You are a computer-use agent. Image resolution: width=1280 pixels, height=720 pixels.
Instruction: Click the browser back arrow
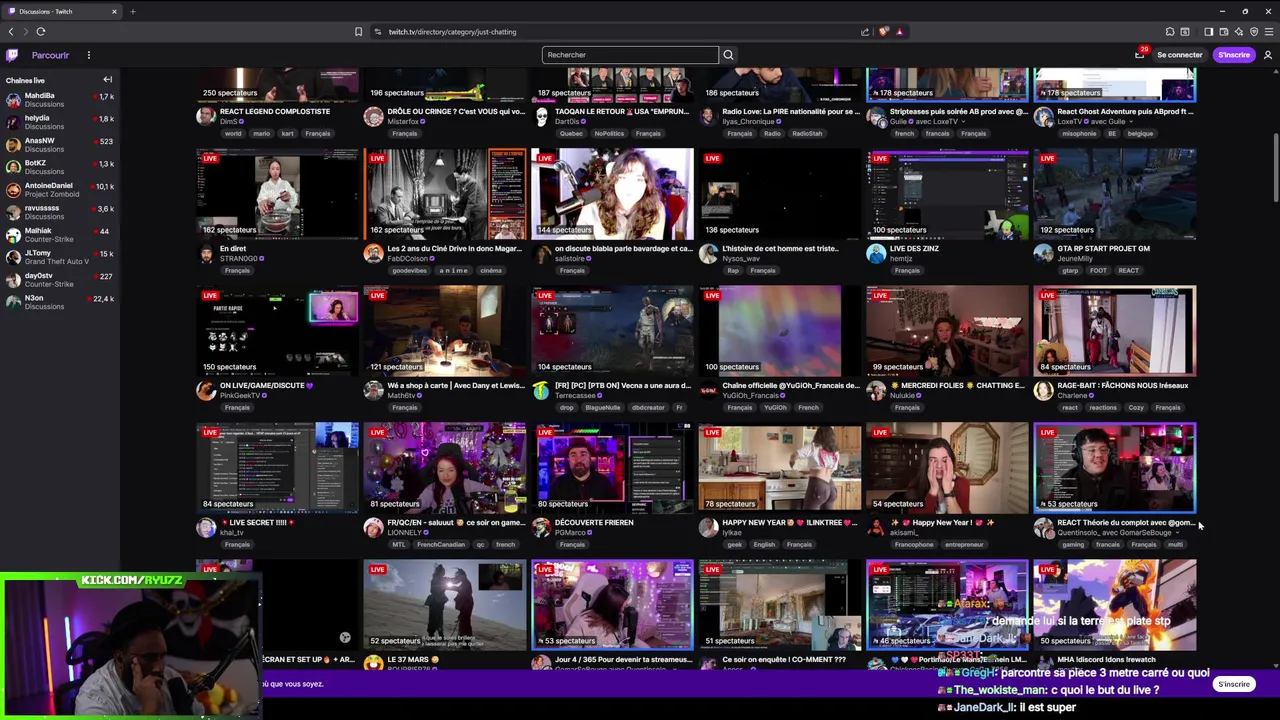[11, 32]
